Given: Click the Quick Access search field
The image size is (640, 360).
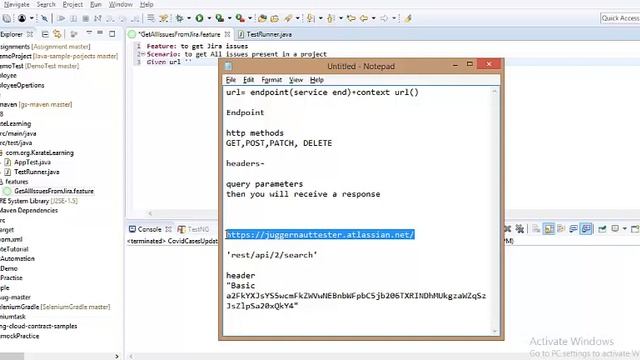Looking at the screenshot, I should coord(620,18).
